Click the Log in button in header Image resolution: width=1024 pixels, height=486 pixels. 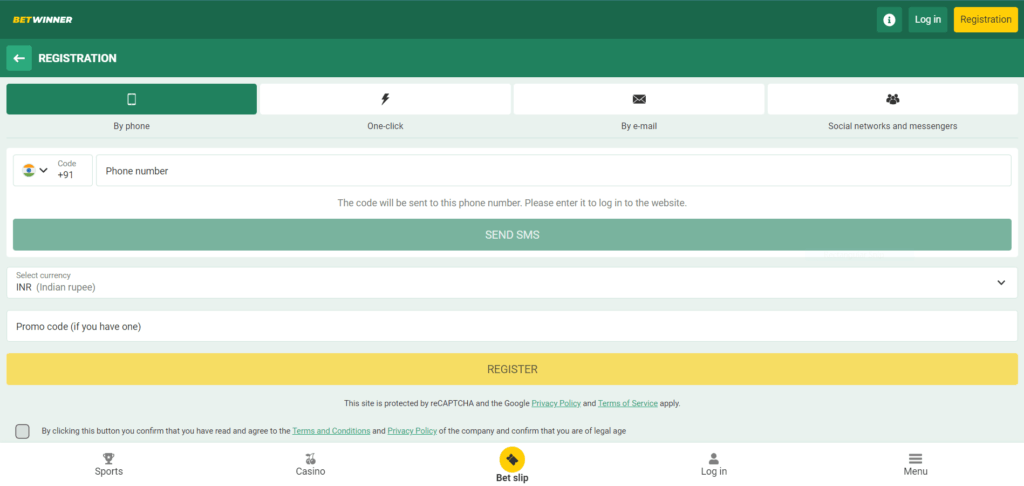(927, 20)
